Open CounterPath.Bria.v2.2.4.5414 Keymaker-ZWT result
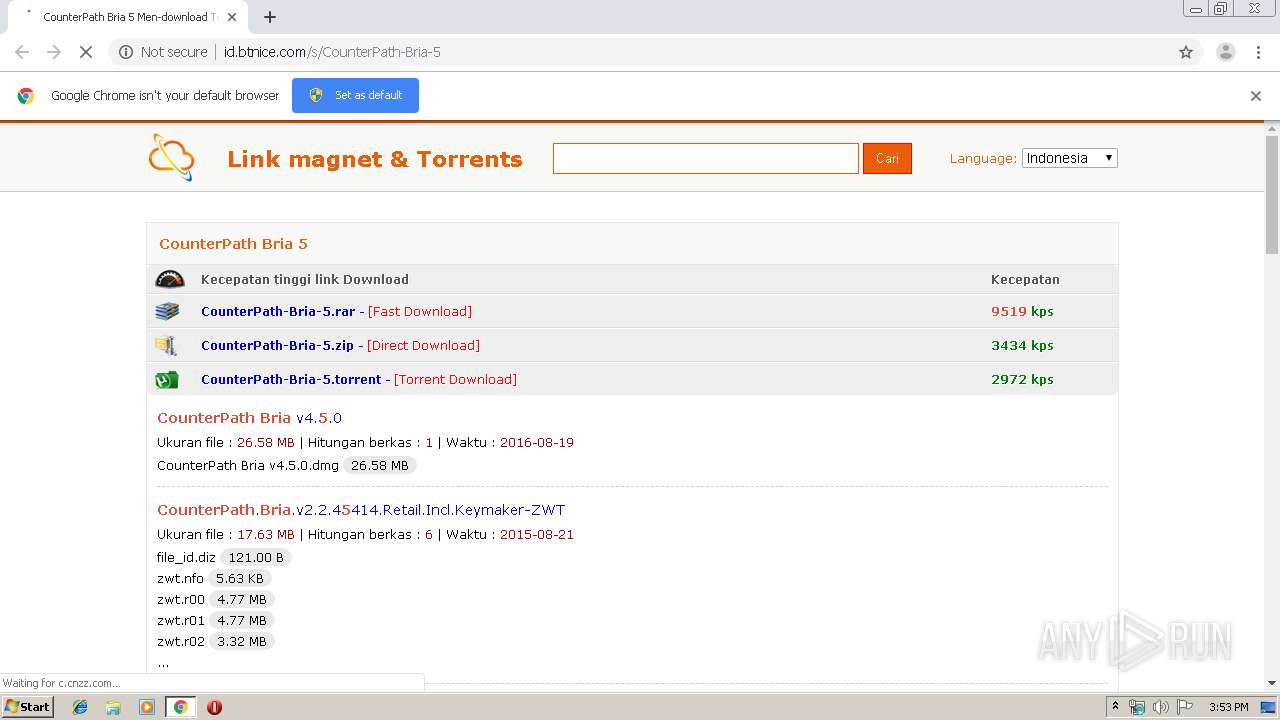 361,510
